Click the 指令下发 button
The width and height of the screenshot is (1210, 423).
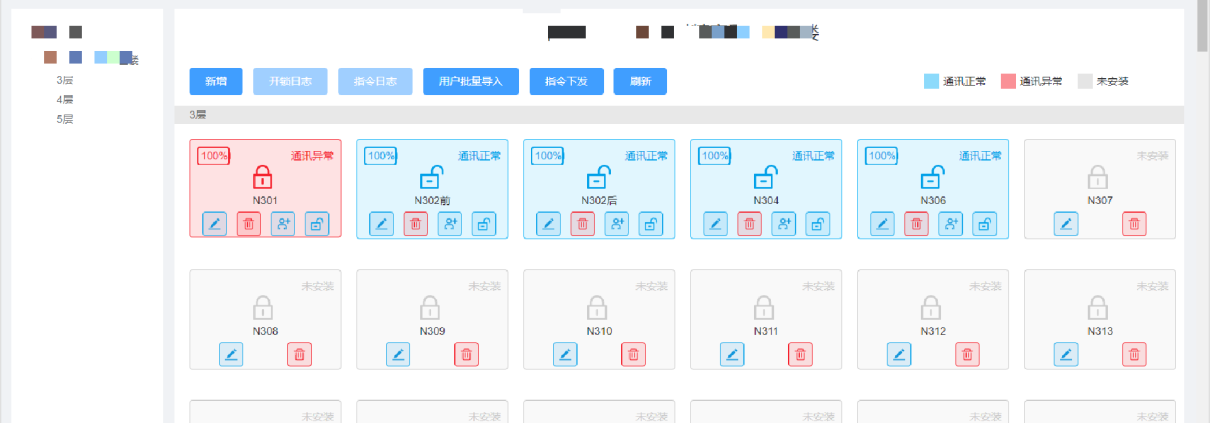click(x=567, y=82)
